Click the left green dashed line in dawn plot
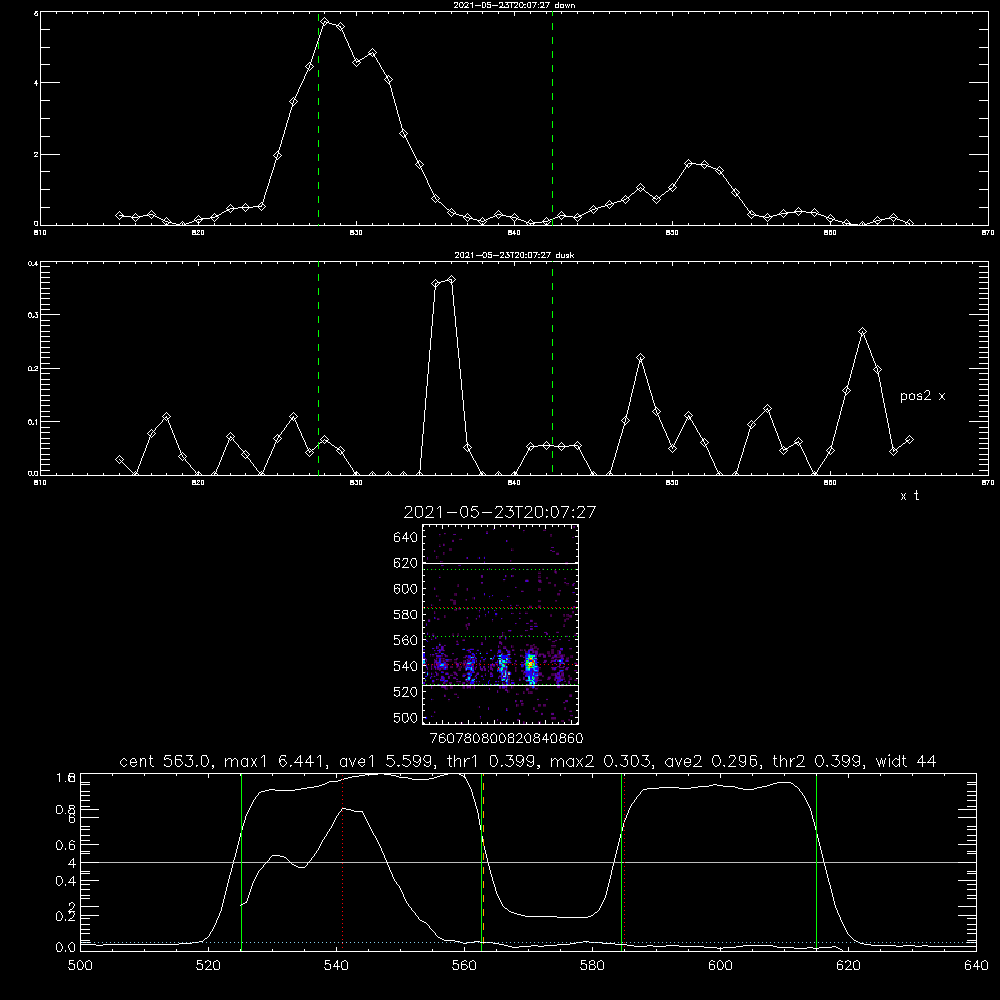The height and width of the screenshot is (1000, 1000). click(x=318, y=118)
